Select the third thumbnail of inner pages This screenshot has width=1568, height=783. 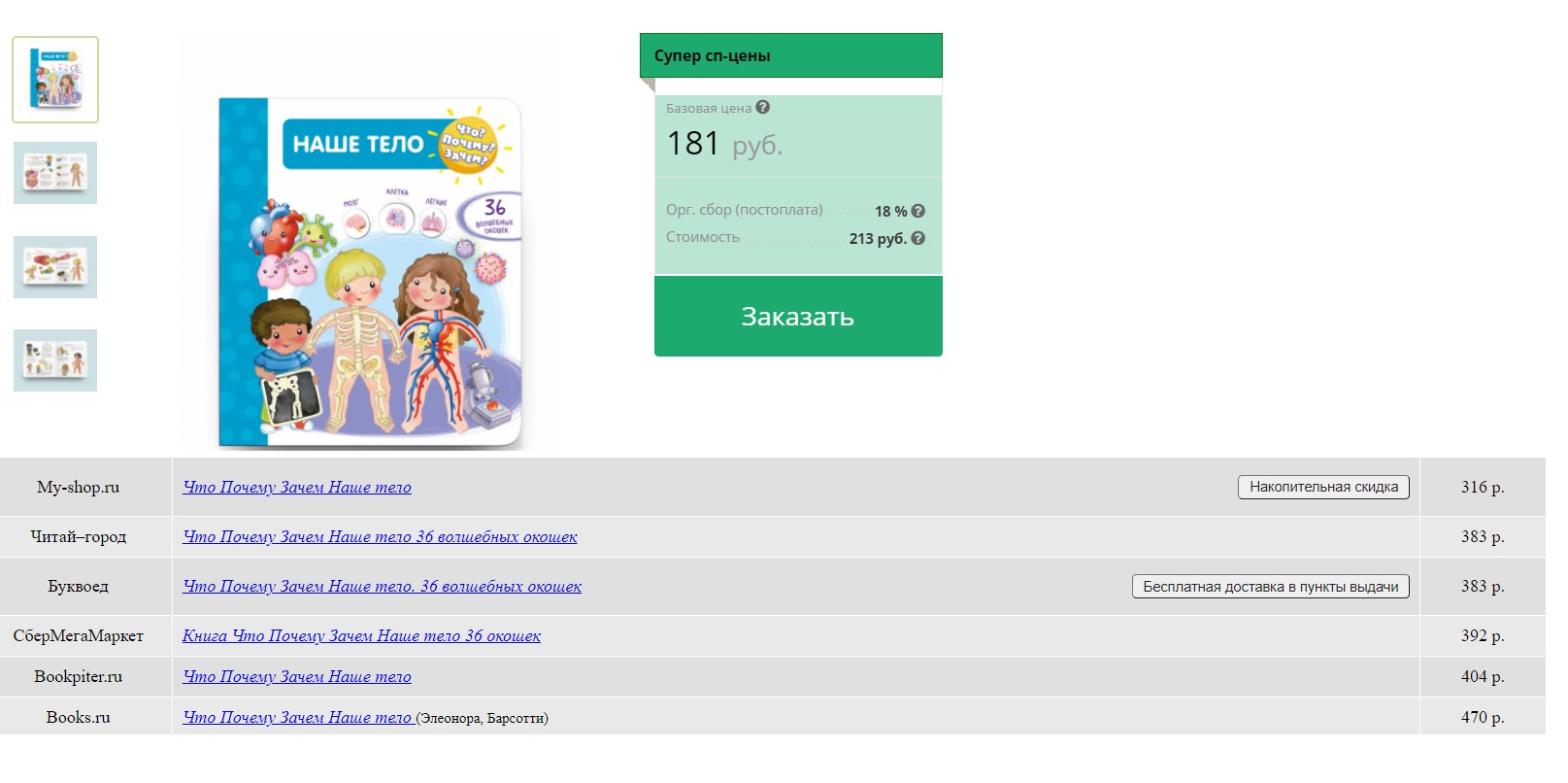[x=55, y=267]
